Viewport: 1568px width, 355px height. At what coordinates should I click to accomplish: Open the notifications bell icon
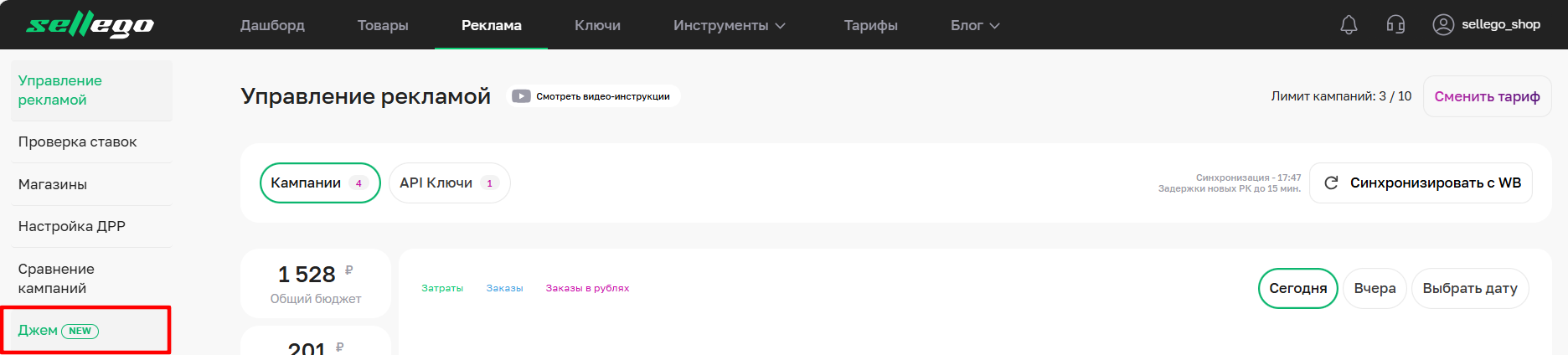[1349, 25]
